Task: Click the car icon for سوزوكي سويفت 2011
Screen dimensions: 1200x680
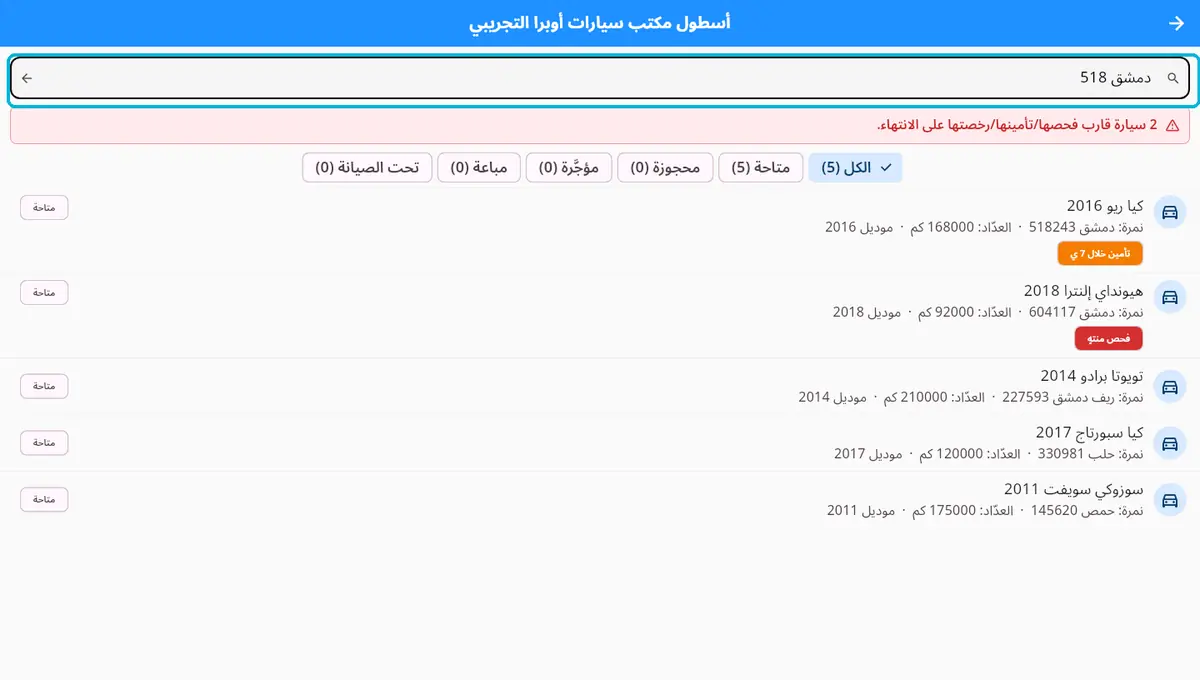Action: (1169, 500)
